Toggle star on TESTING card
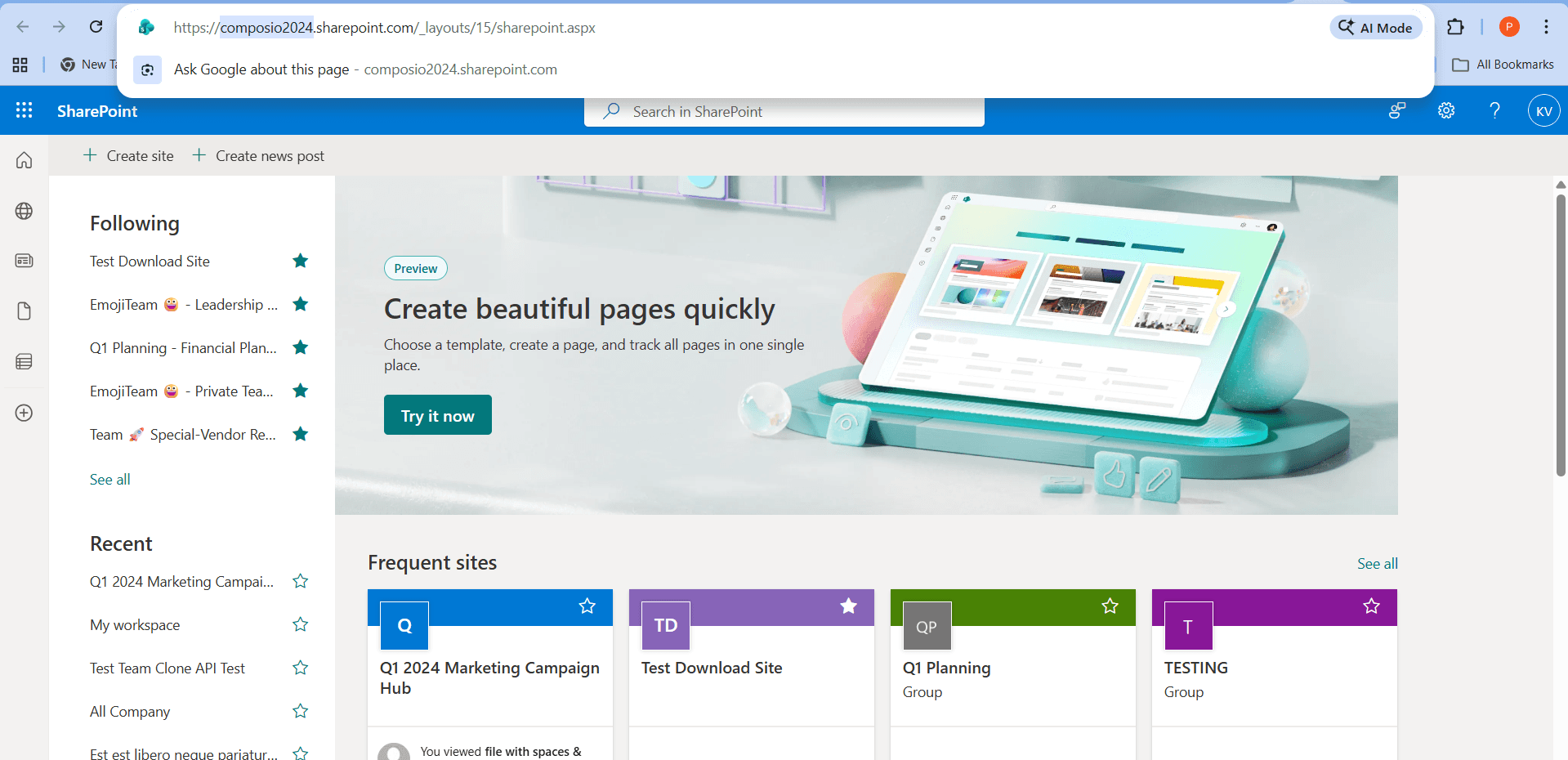This screenshot has width=1568, height=760. tap(1371, 606)
